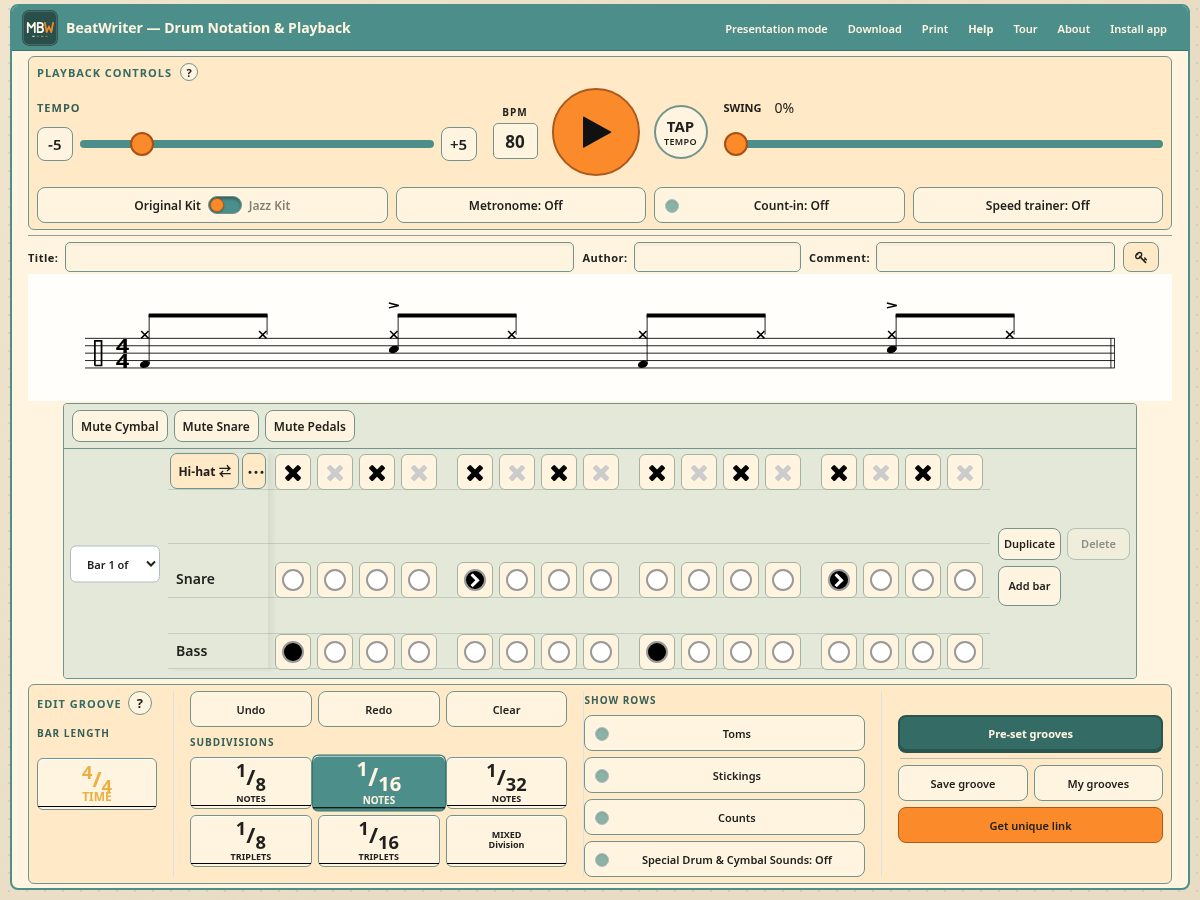Toggle the accented snare on beat four
The image size is (1200, 900).
839,579
